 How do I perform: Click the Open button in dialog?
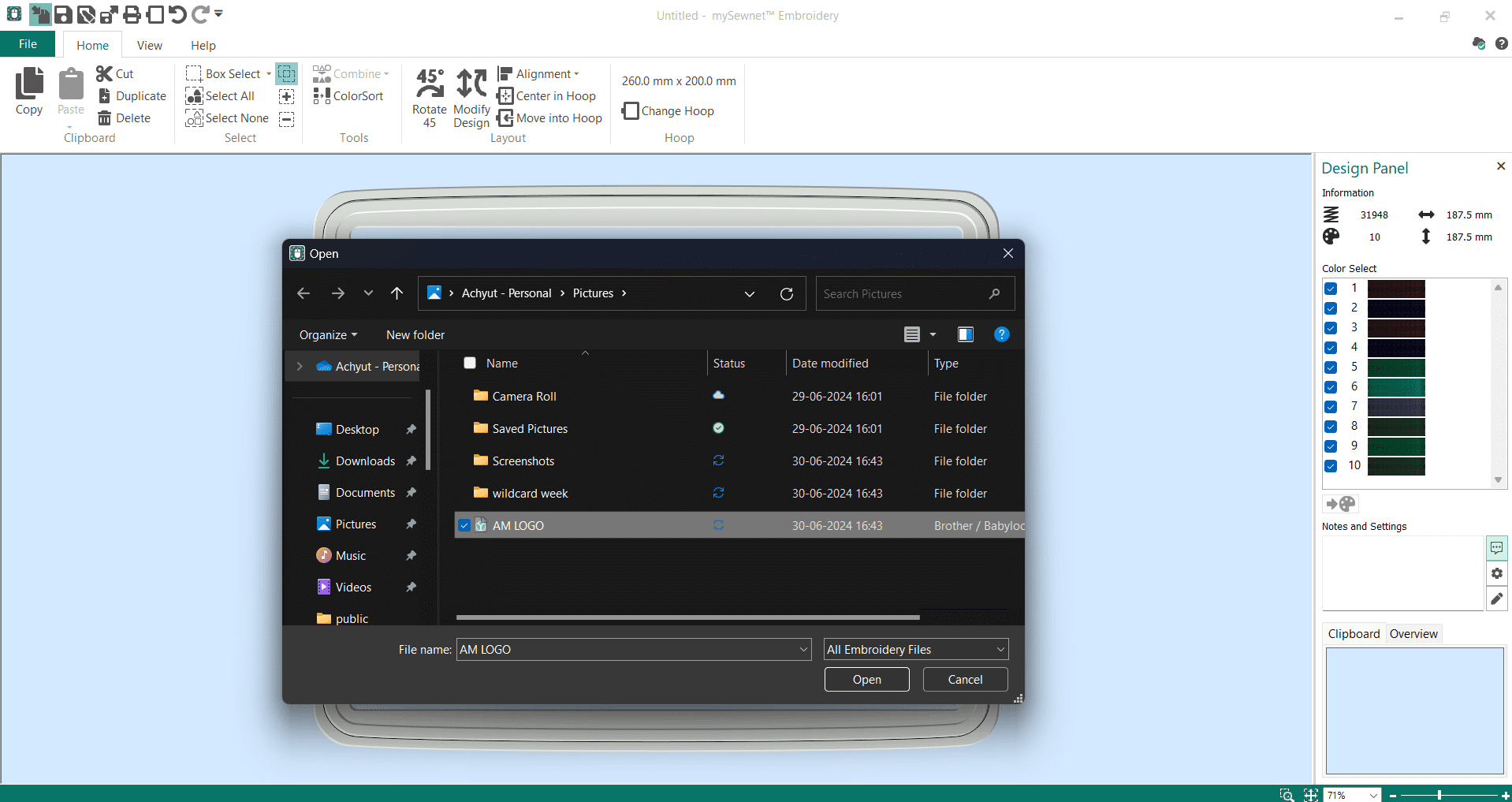[x=866, y=680]
